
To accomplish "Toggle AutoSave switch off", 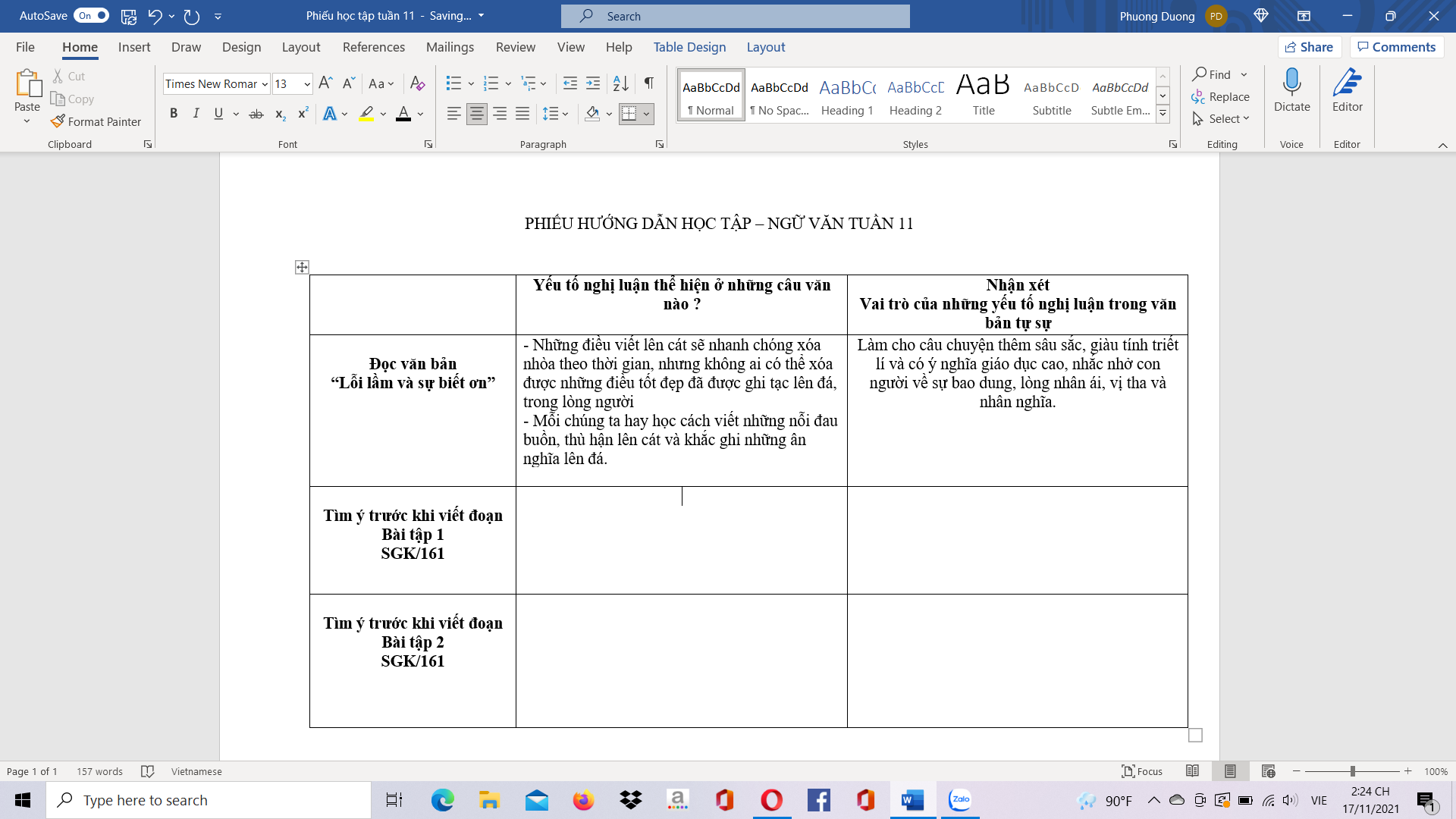I will pos(91,15).
